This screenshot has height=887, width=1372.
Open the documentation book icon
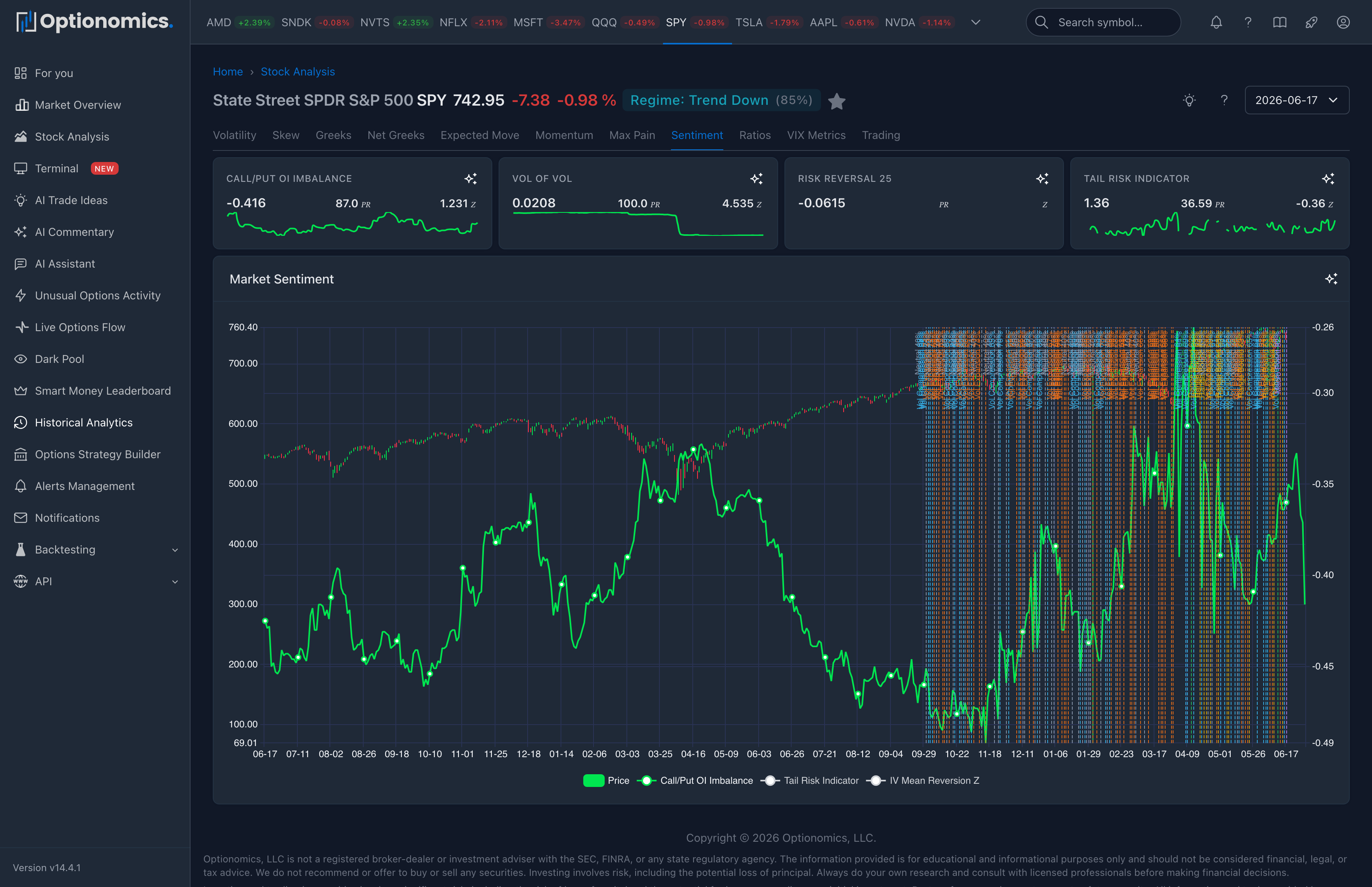[x=1280, y=23]
